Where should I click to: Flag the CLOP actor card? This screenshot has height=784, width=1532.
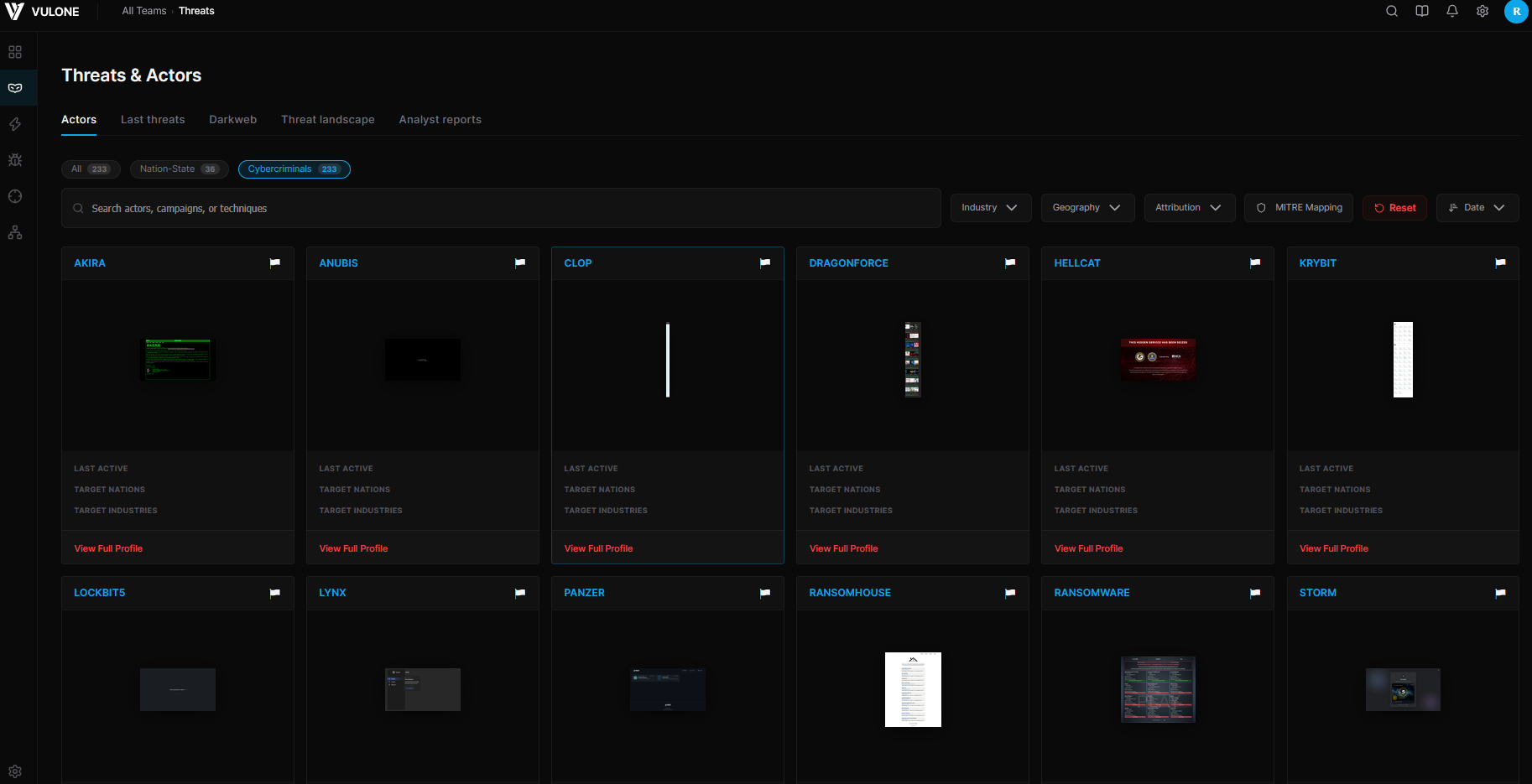[765, 263]
